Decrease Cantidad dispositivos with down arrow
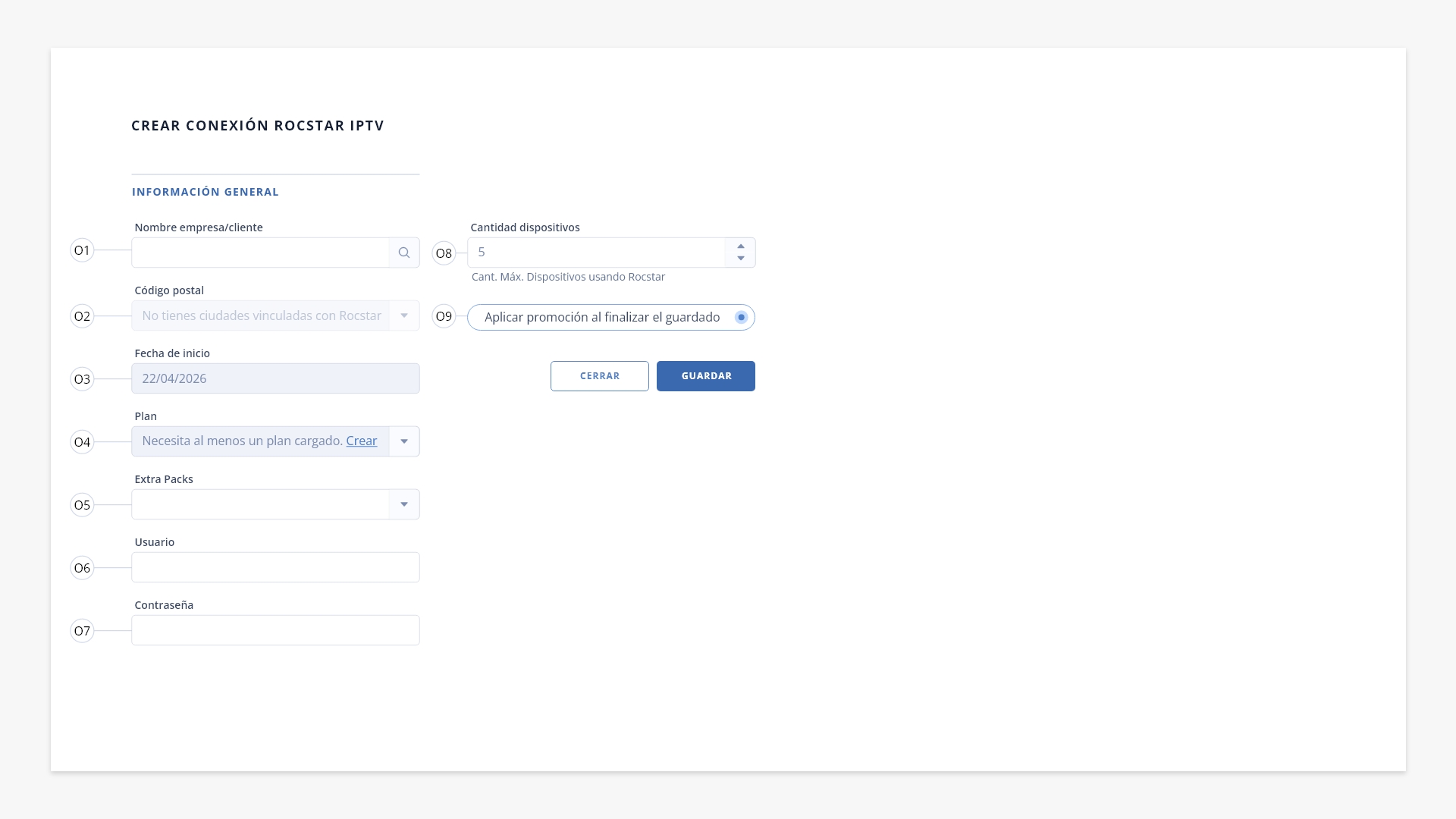This screenshot has height=819, width=1456. tap(741, 259)
